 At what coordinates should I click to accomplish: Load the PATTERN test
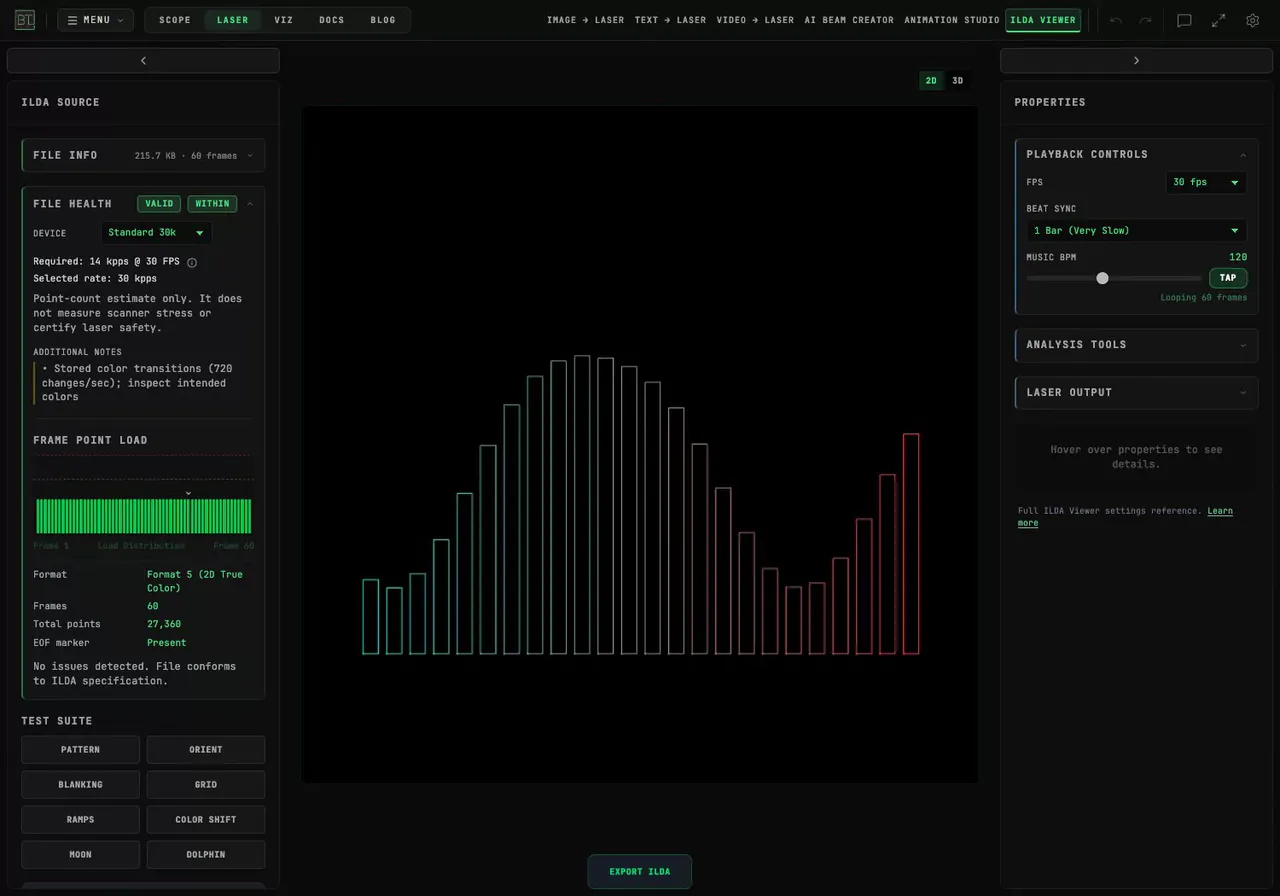point(80,750)
